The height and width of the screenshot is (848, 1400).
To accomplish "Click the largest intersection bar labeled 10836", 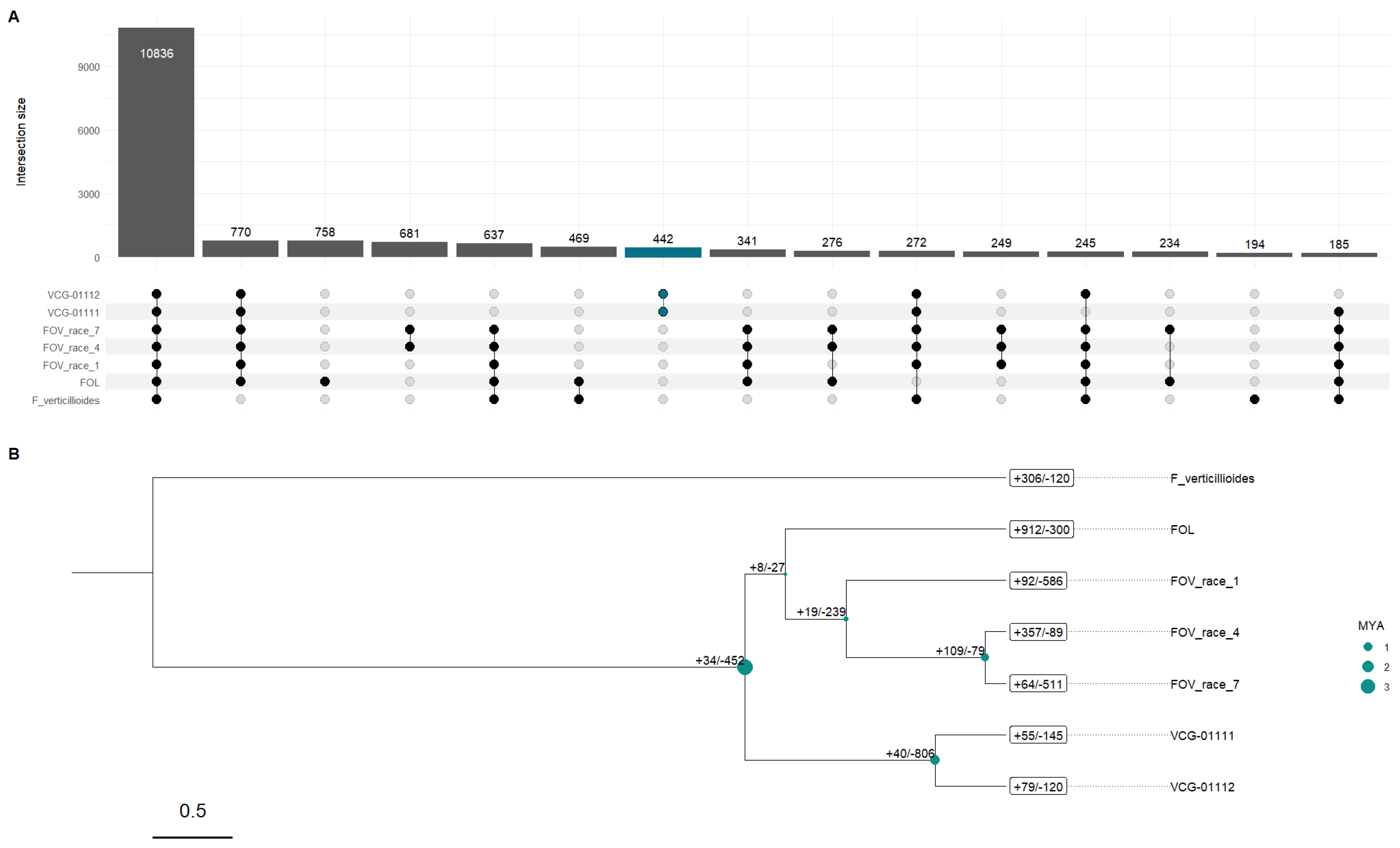I will [x=156, y=142].
